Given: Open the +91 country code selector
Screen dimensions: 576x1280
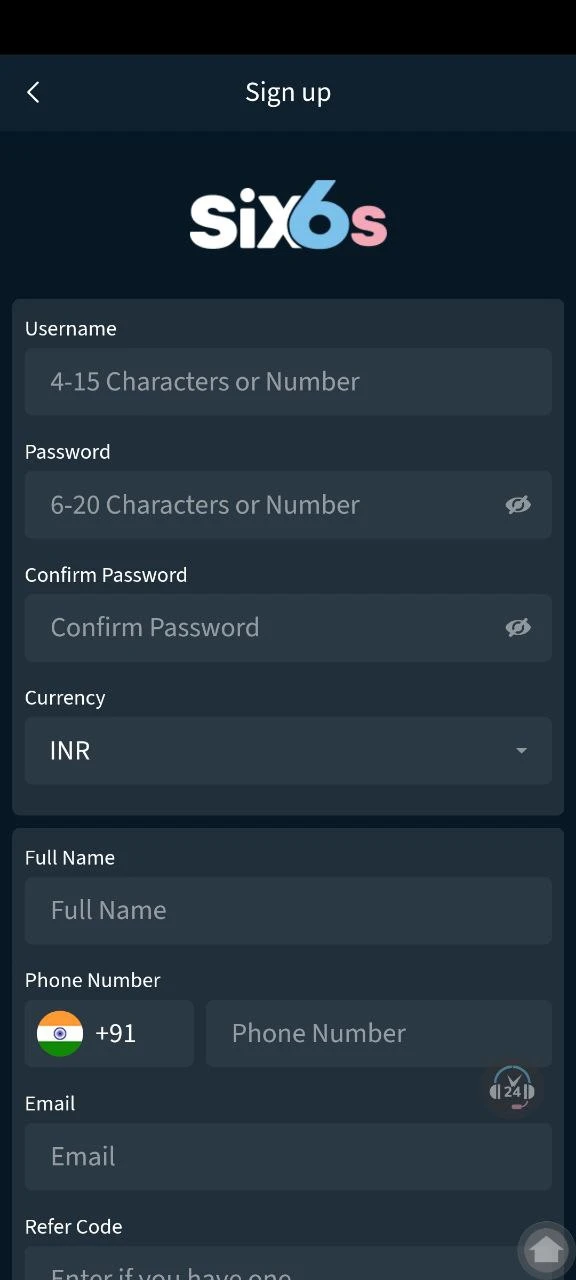Looking at the screenshot, I should 108,1033.
